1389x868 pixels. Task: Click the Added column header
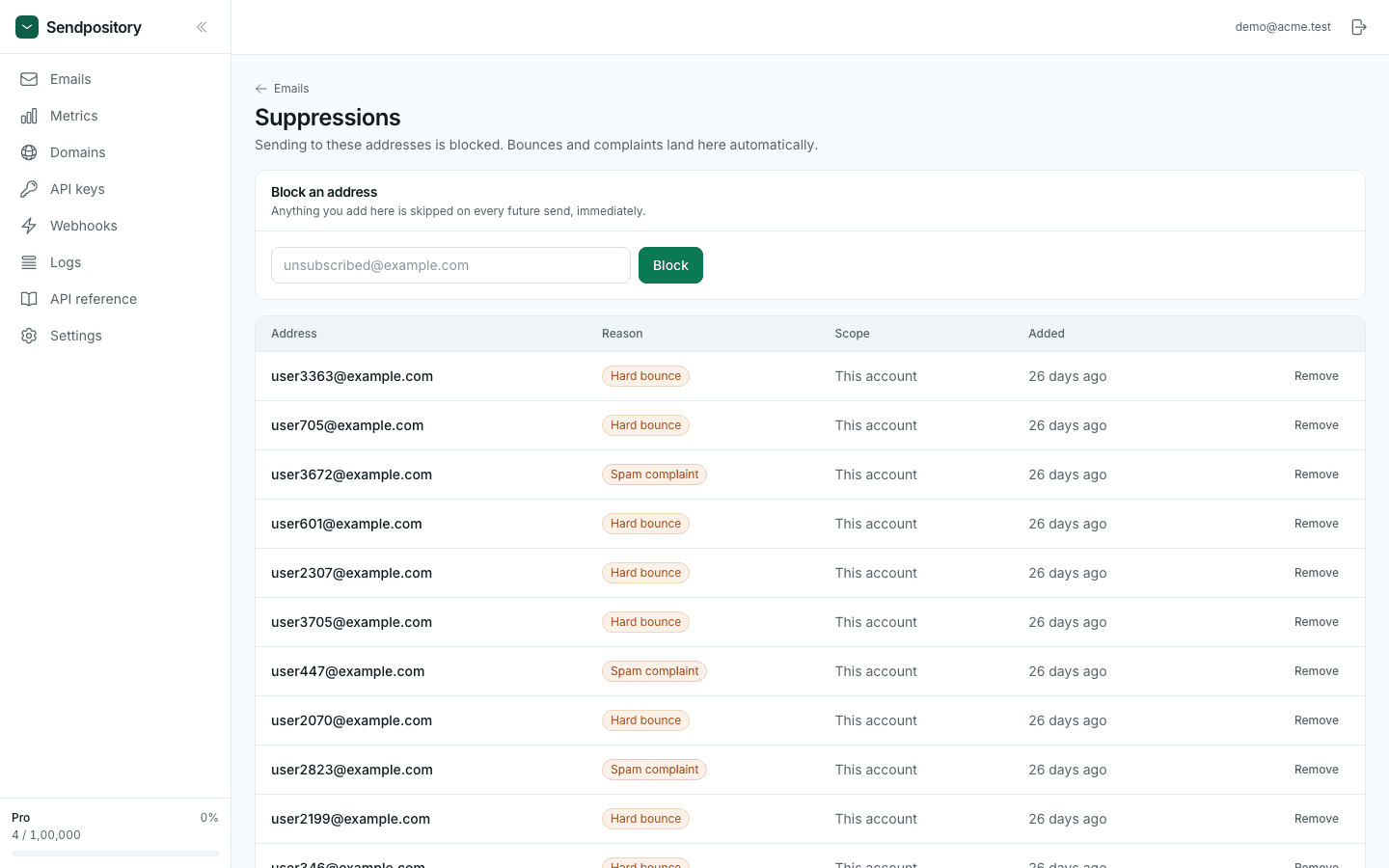pyautogui.click(x=1047, y=334)
